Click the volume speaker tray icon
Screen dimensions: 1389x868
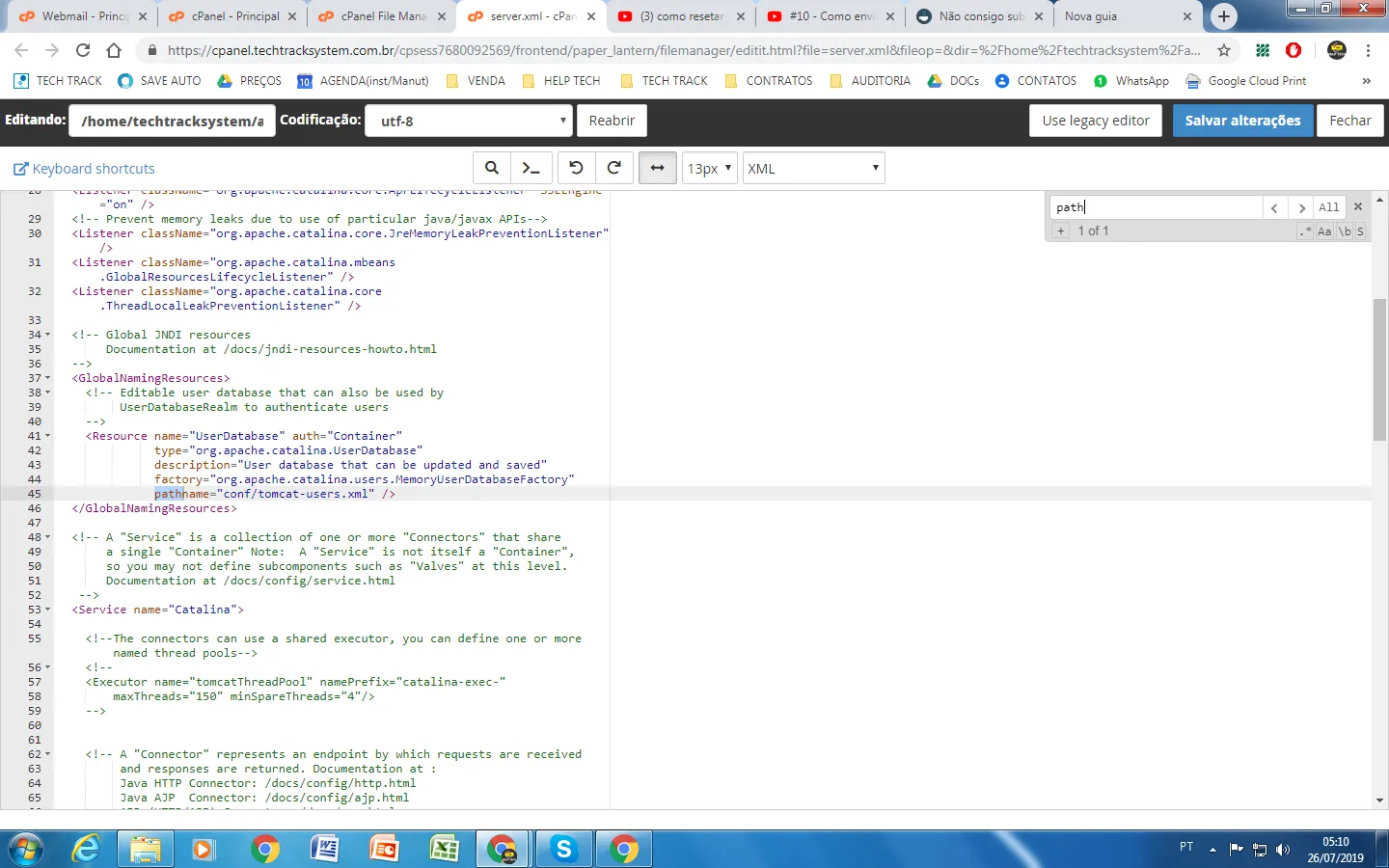point(1283,850)
